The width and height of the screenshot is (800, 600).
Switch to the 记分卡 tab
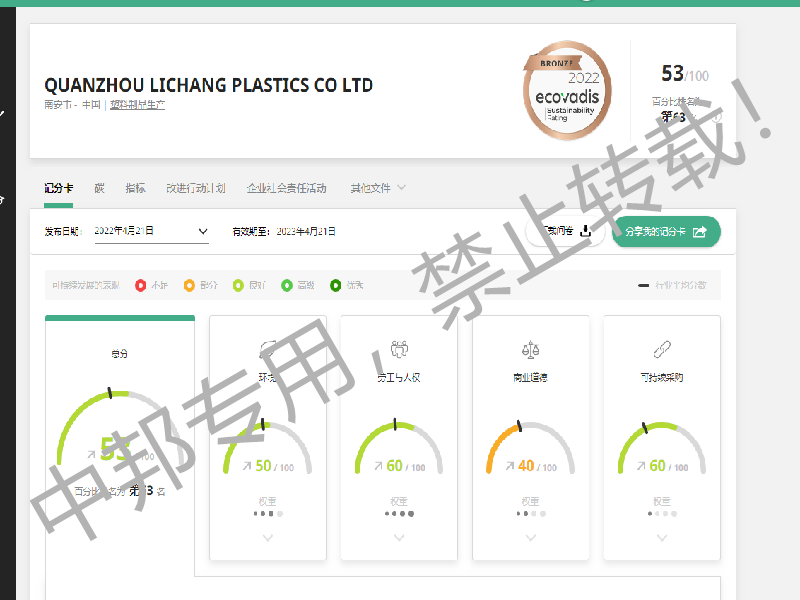(x=58, y=188)
